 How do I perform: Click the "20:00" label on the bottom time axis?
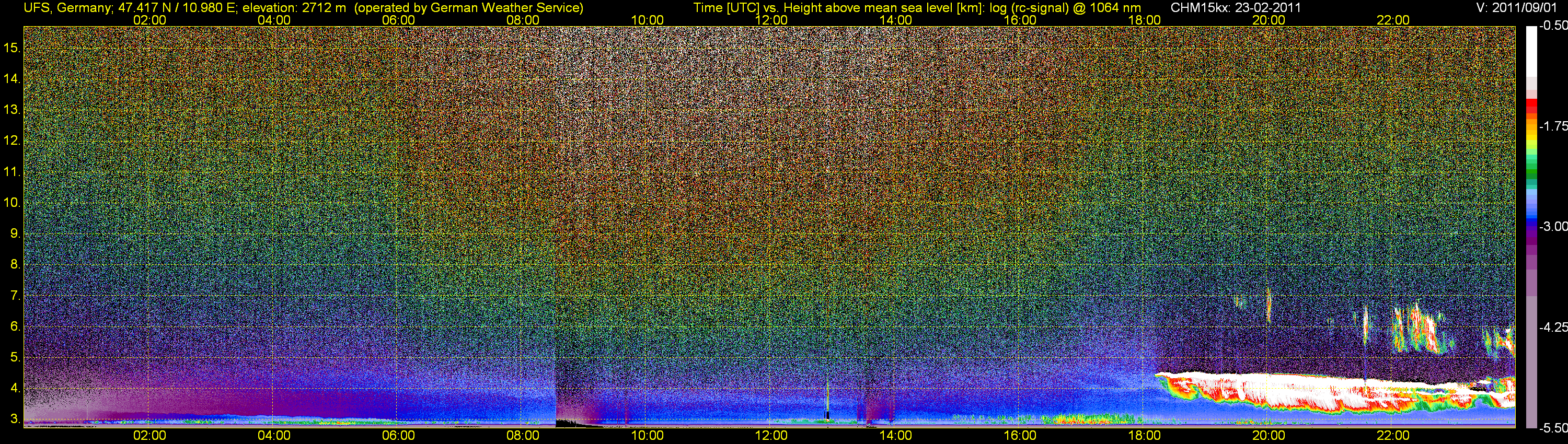pyautogui.click(x=1269, y=436)
